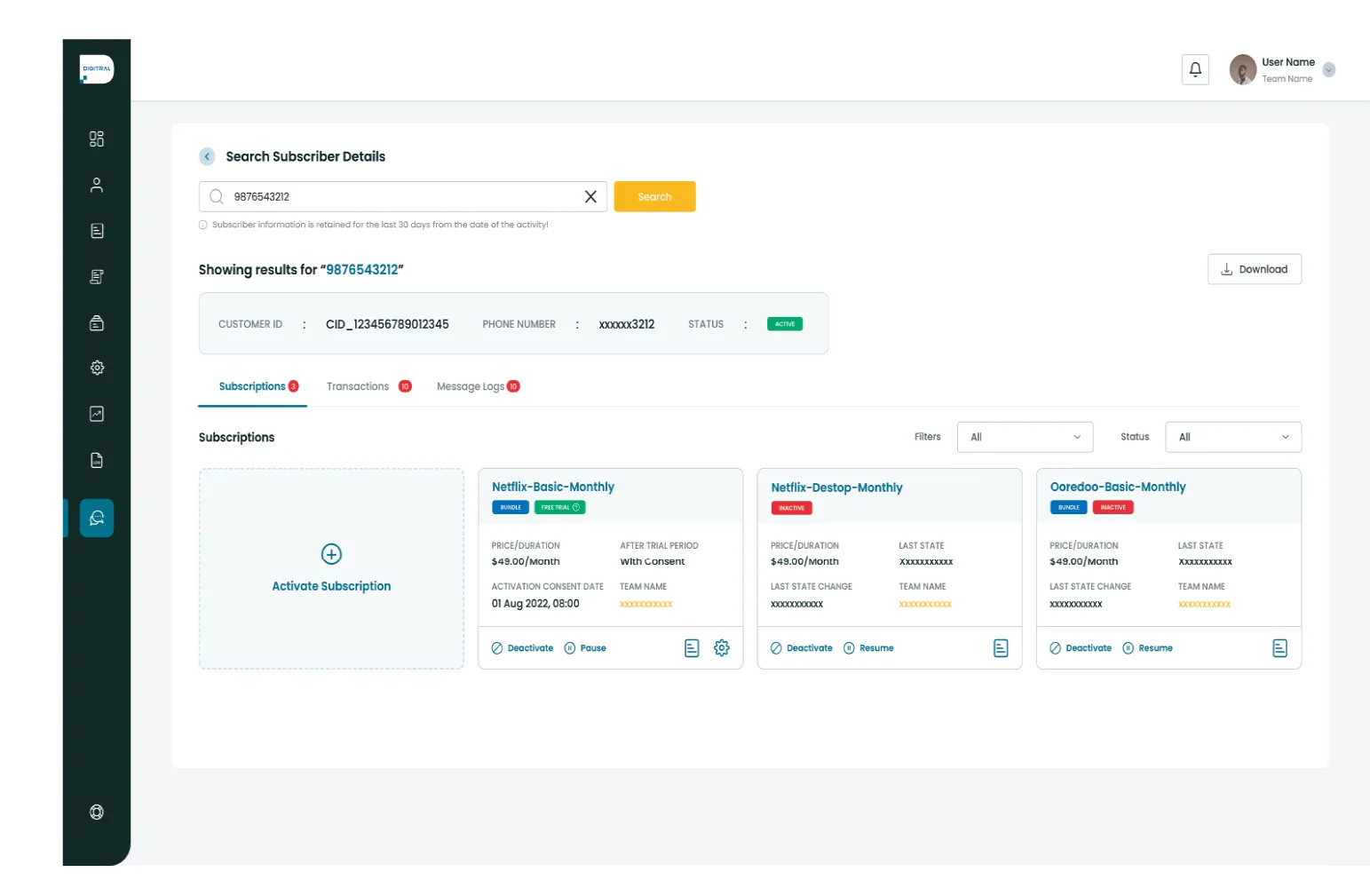Open details document icon on Ooredoo-Basic-Monthly card
This screenshot has height=896, width=1370.
tap(1279, 648)
